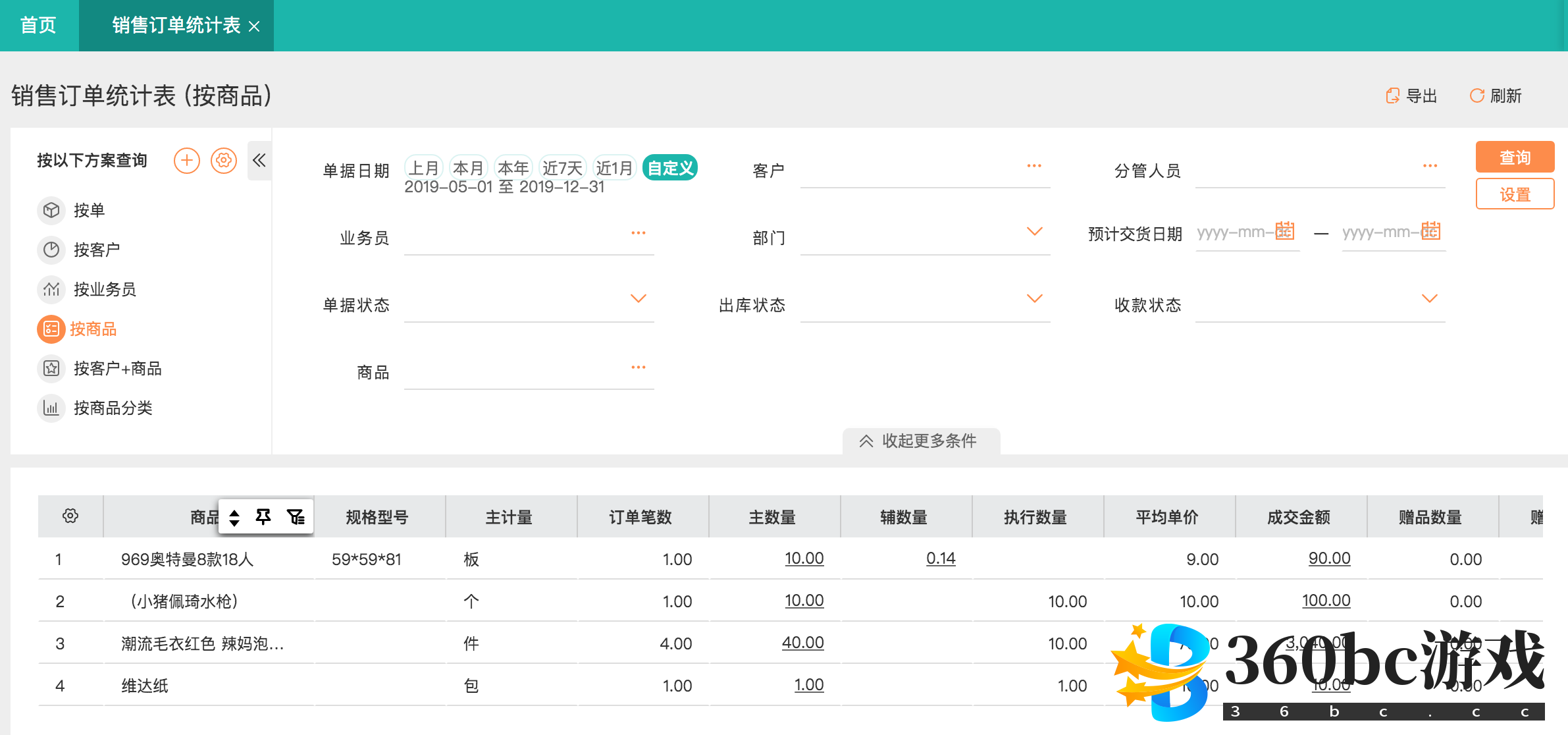Click the pin icon on 商品 column
The width and height of the screenshot is (1568, 735).
click(263, 516)
